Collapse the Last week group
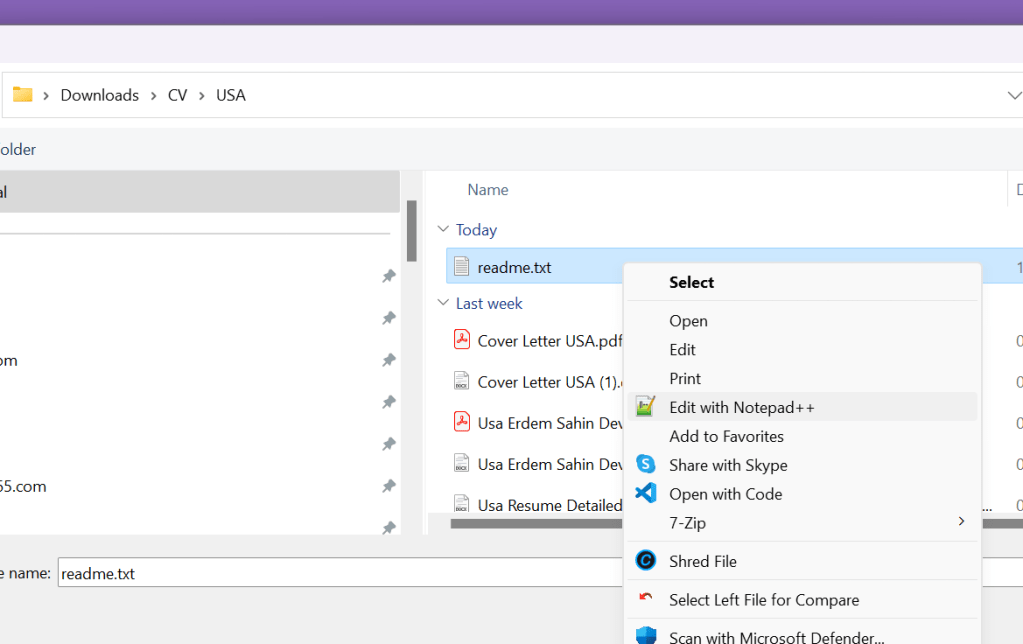 pyautogui.click(x=443, y=303)
